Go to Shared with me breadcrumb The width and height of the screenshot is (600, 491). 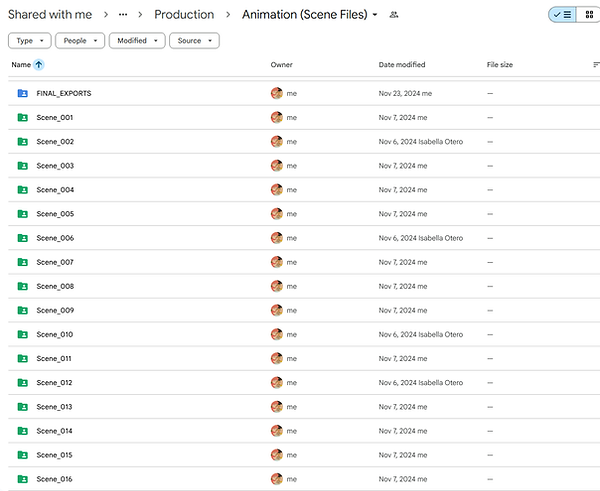[50, 15]
